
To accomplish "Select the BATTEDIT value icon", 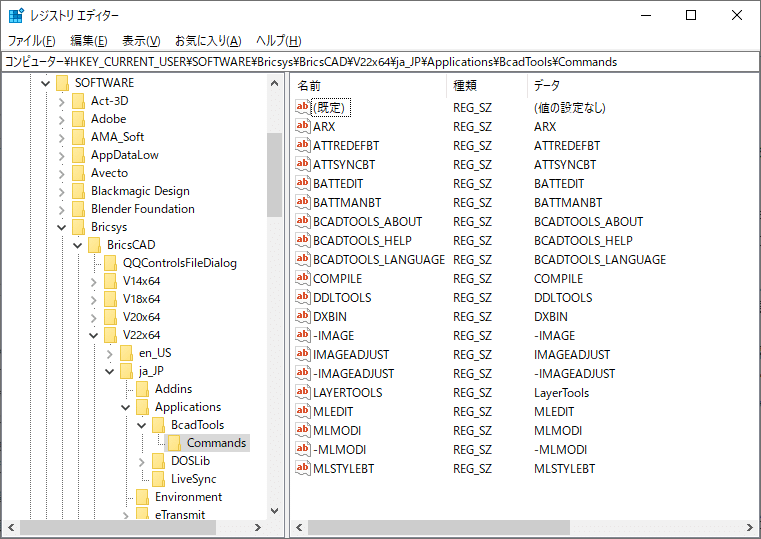I will coord(302,183).
